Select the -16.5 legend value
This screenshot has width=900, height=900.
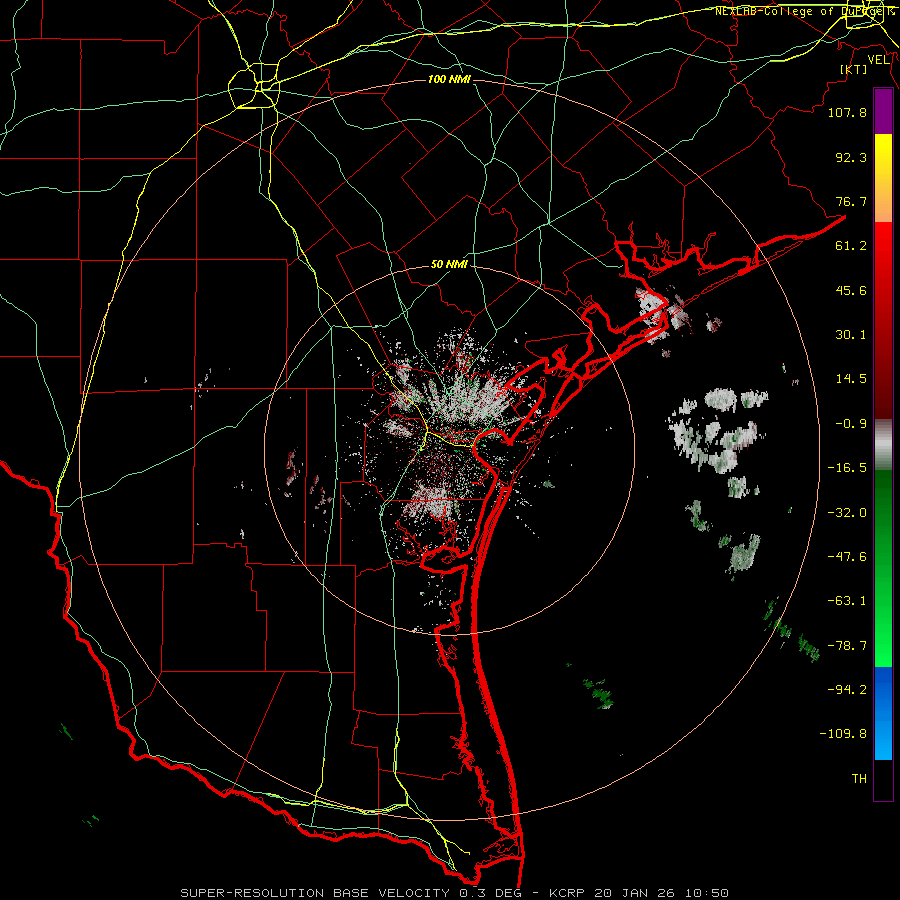point(847,468)
